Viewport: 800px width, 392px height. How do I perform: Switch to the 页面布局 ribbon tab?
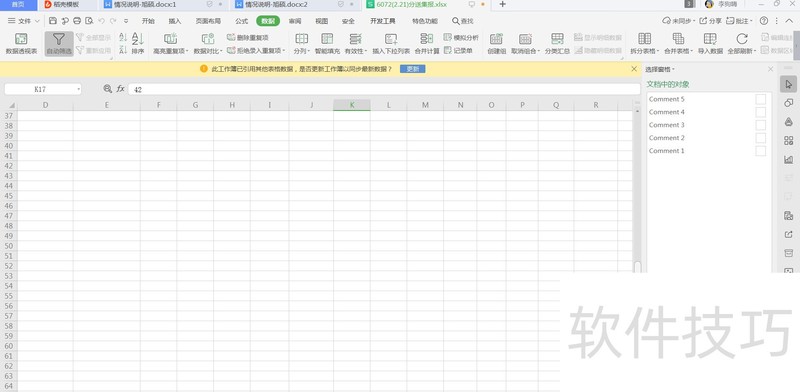coord(208,21)
